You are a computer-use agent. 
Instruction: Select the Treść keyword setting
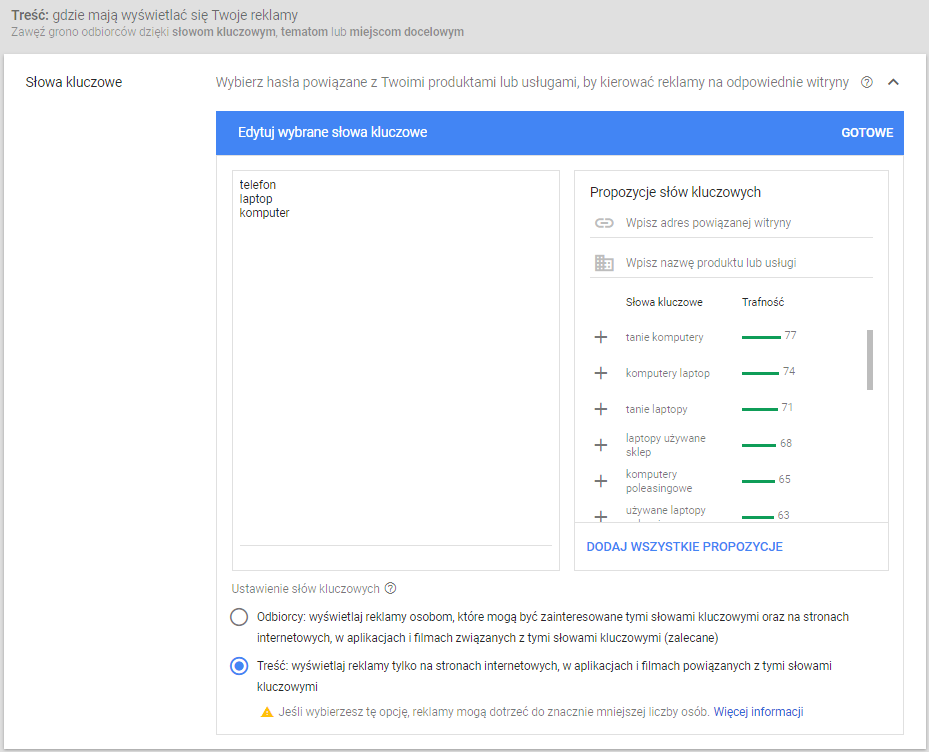pos(239,666)
